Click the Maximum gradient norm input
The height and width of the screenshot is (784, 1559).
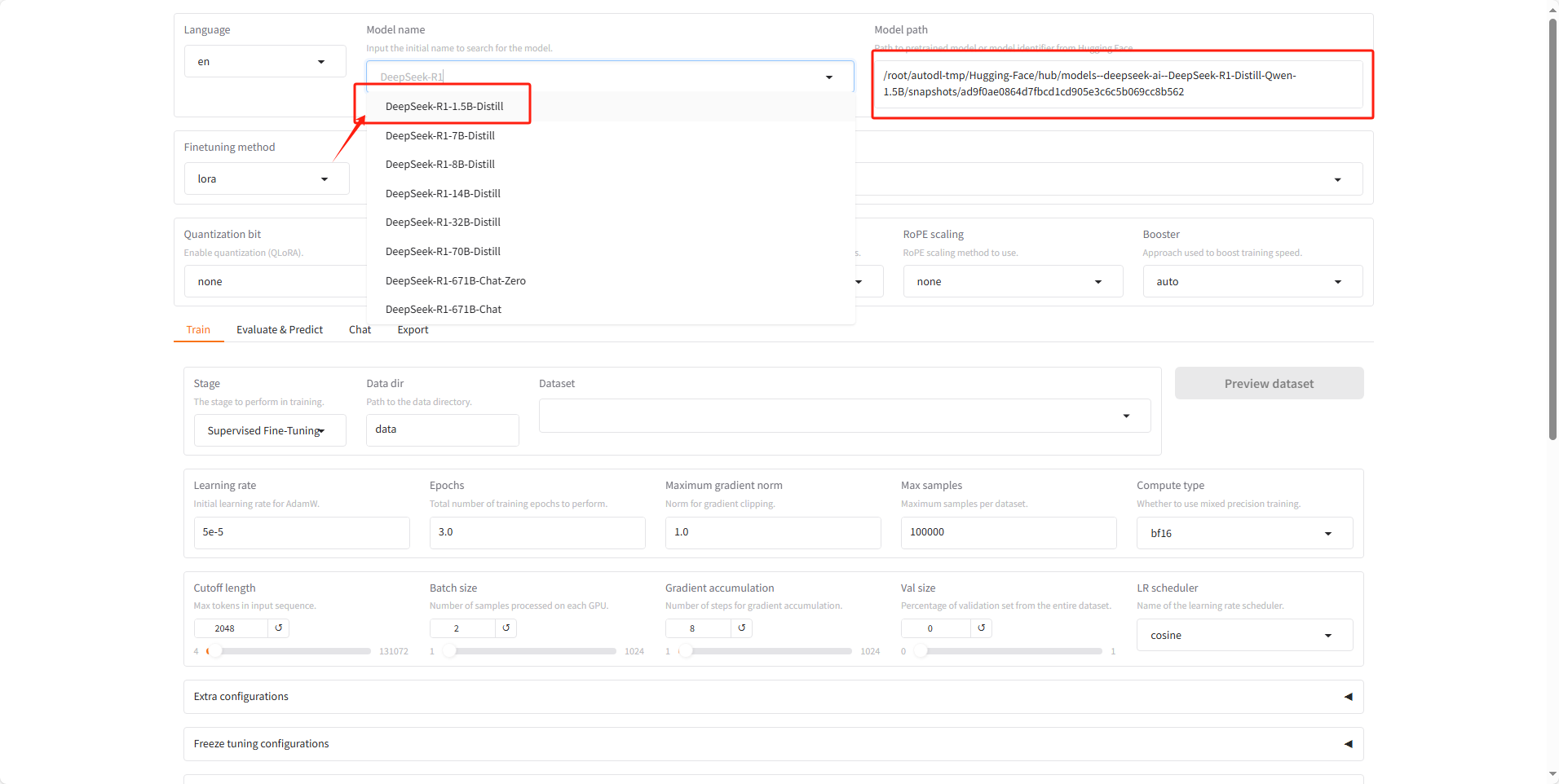[773, 533]
